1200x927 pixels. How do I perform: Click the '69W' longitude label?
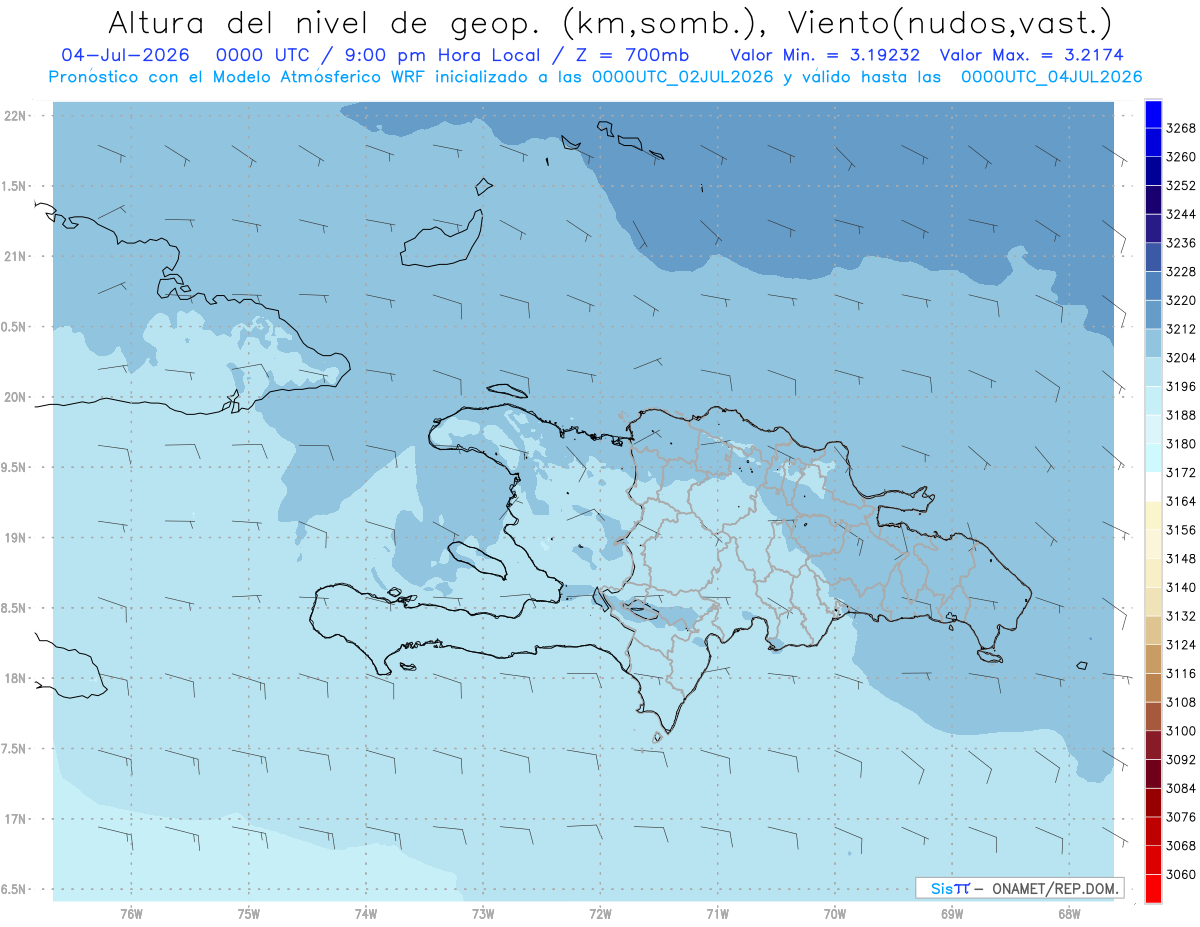[x=952, y=912]
